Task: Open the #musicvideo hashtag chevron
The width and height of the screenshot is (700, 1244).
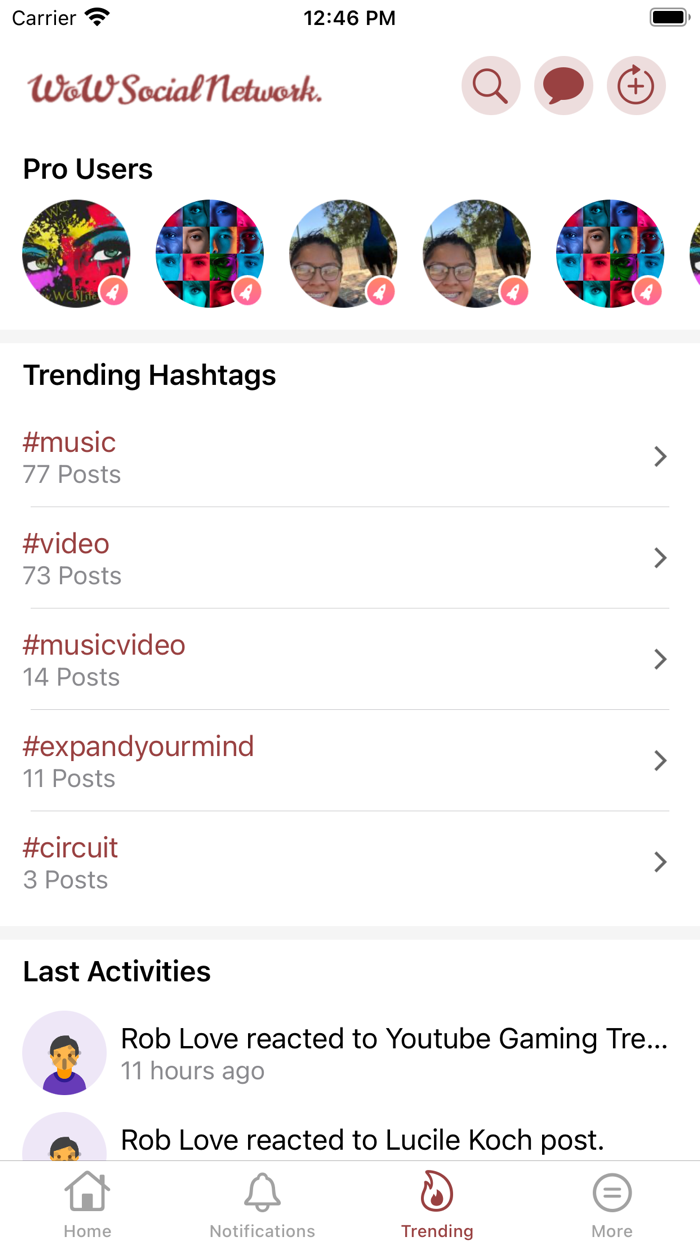Action: 660,659
